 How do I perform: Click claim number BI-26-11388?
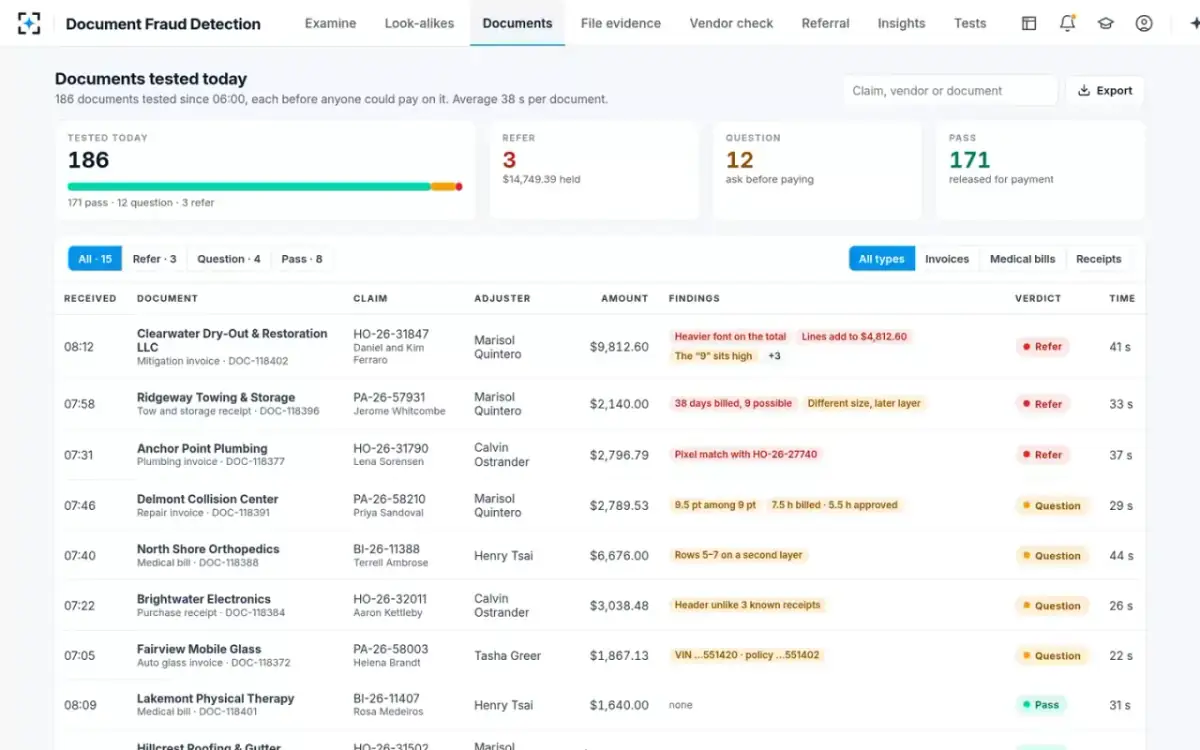(386, 548)
